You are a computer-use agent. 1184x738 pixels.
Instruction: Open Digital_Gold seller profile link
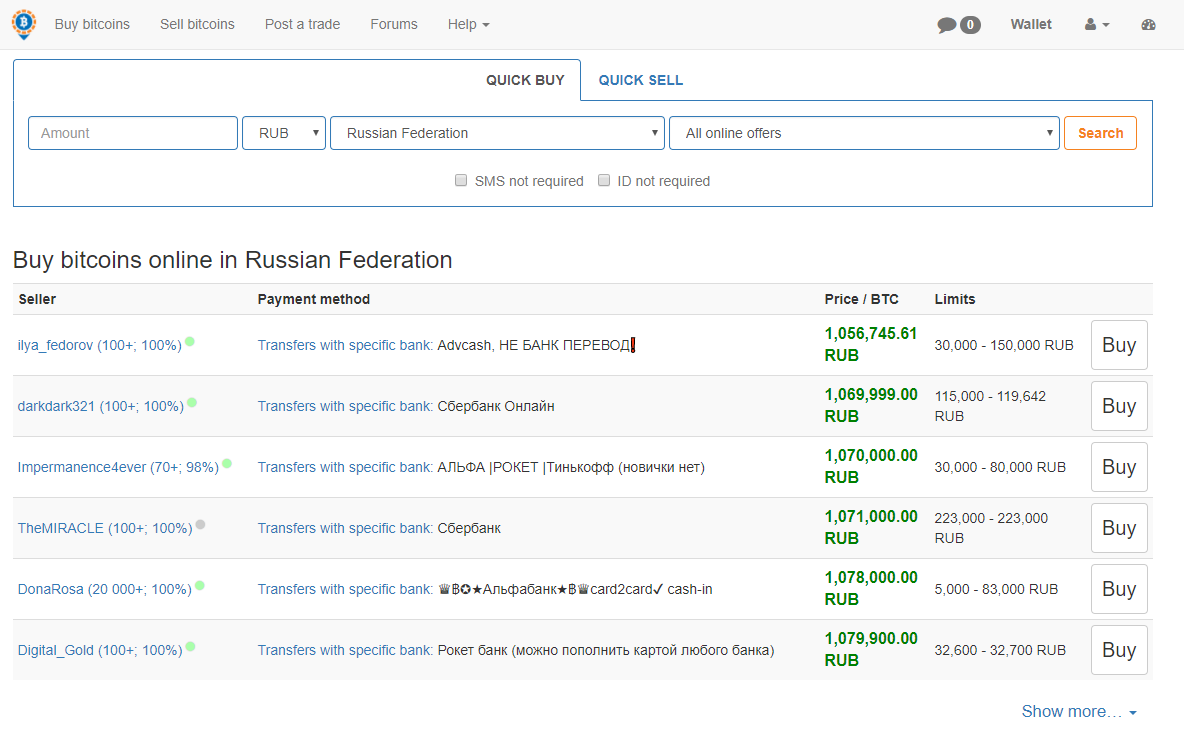click(100, 650)
